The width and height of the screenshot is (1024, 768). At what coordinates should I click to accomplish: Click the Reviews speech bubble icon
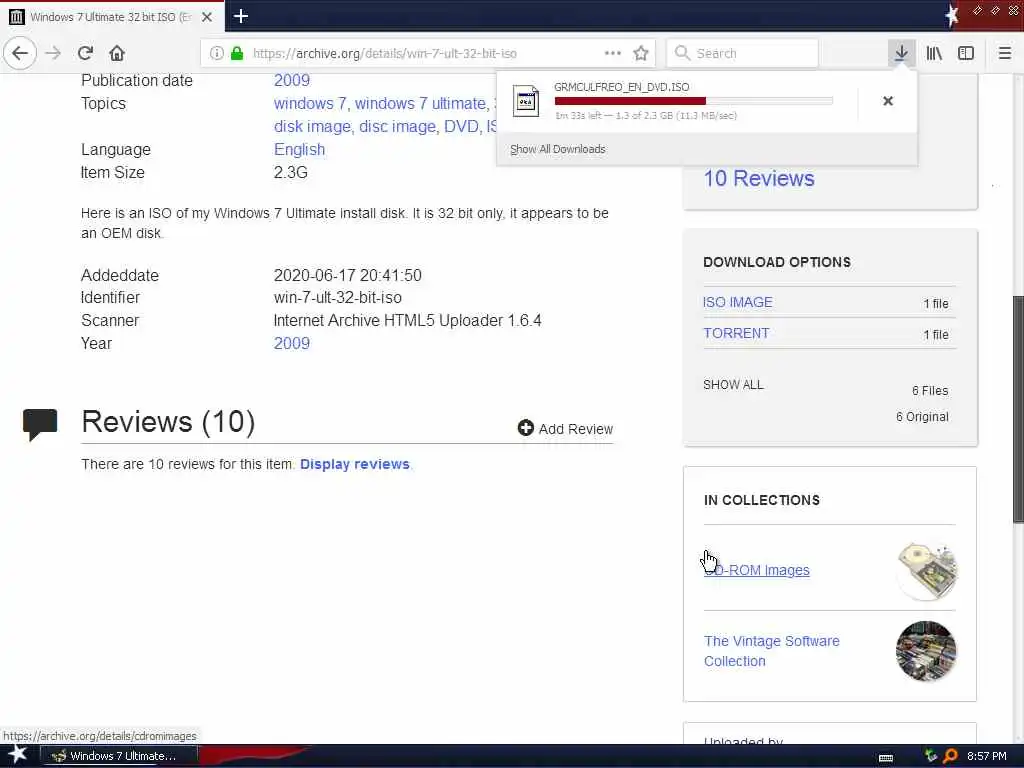click(x=40, y=424)
